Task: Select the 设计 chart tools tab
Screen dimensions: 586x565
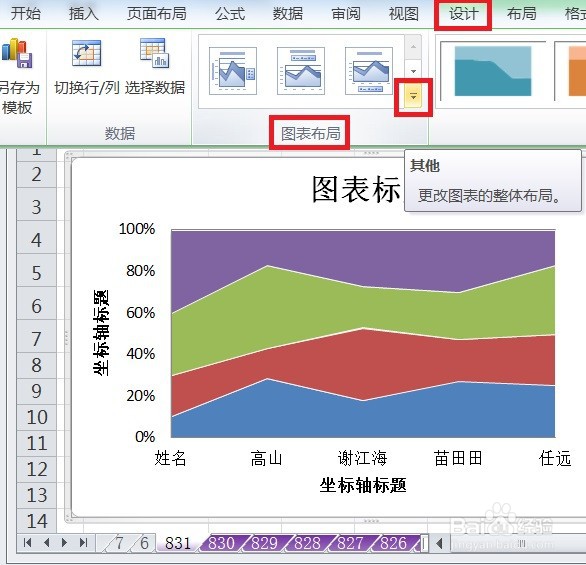Action: [463, 14]
